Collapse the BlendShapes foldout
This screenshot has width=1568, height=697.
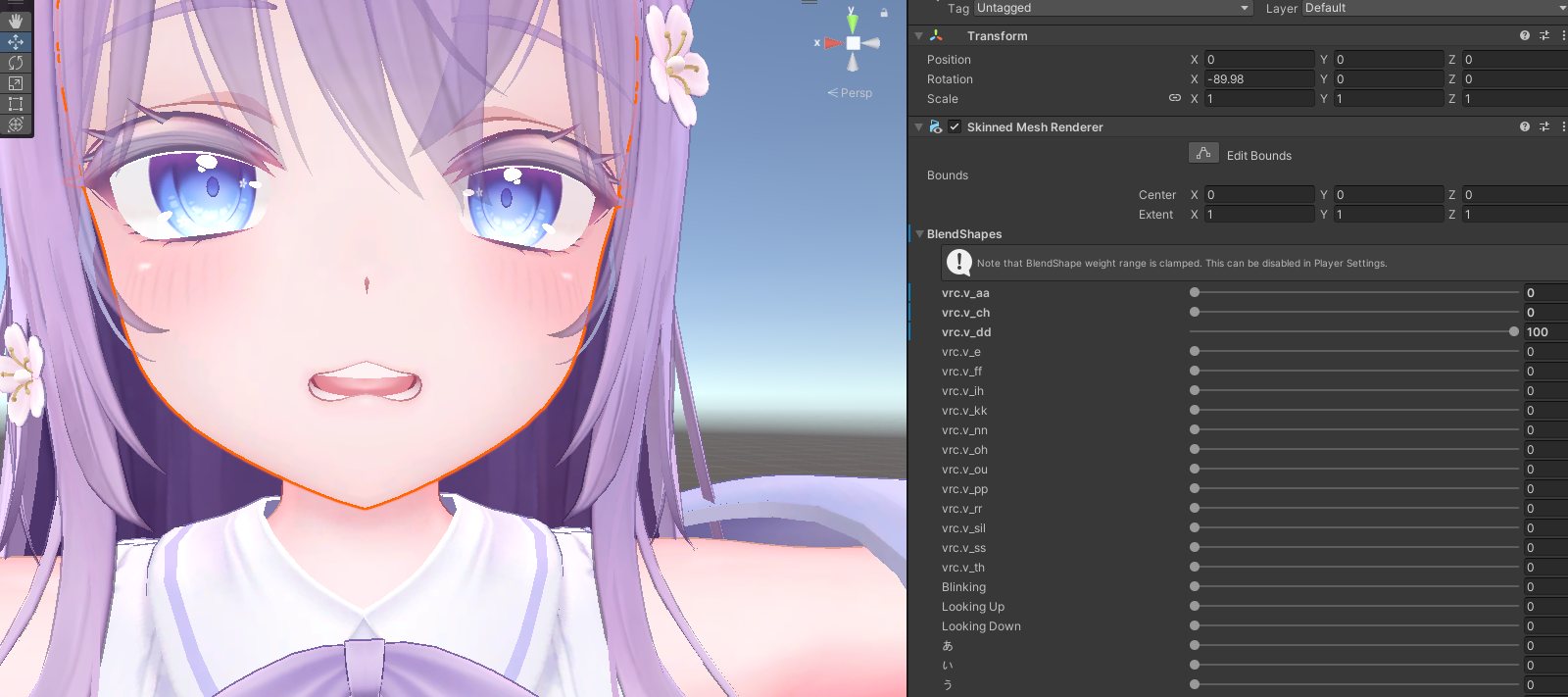(919, 234)
